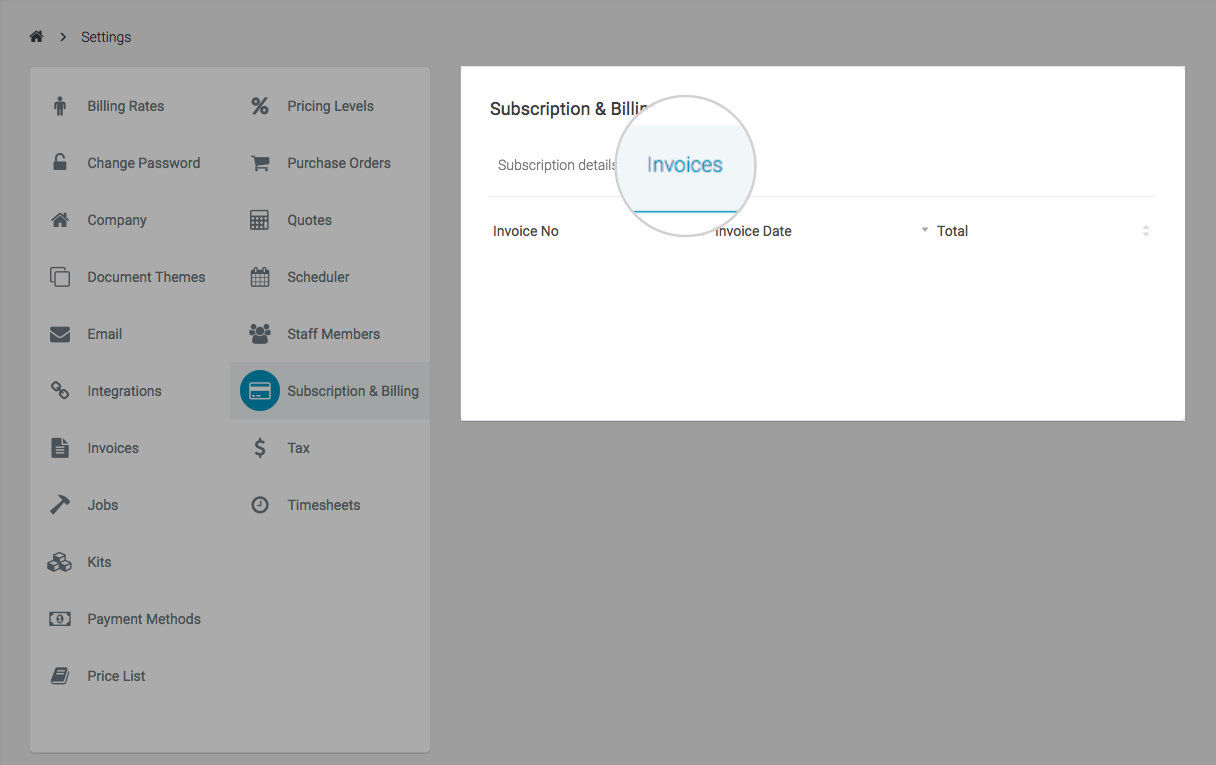Click sort arrows at right of Total column
The image size is (1216, 765).
tap(1146, 231)
